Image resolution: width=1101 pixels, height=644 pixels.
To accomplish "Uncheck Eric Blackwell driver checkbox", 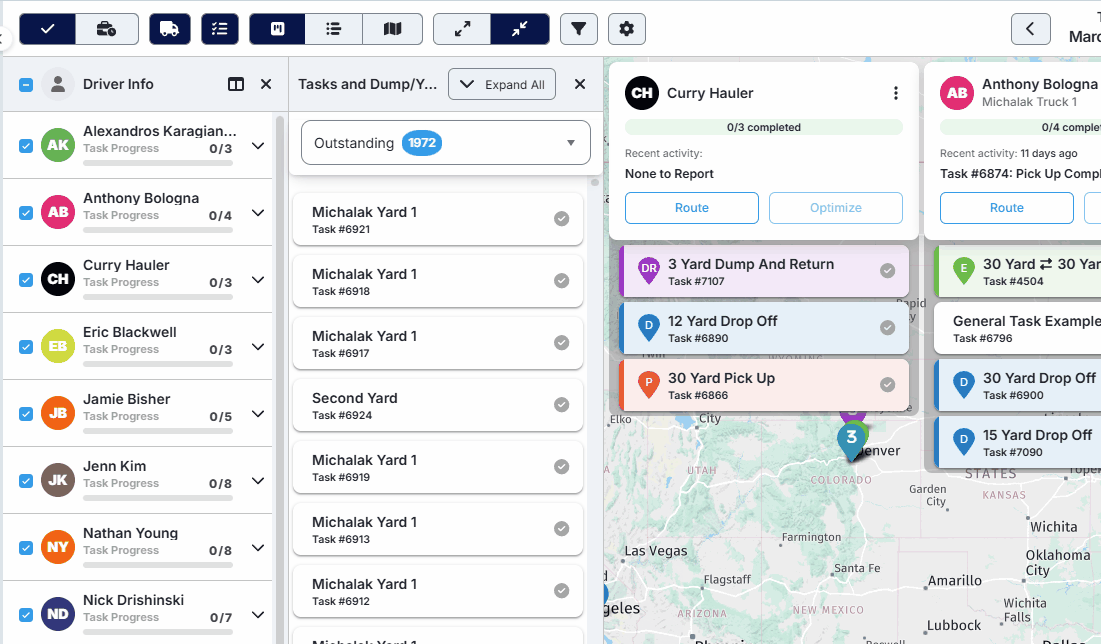I will (x=26, y=347).
